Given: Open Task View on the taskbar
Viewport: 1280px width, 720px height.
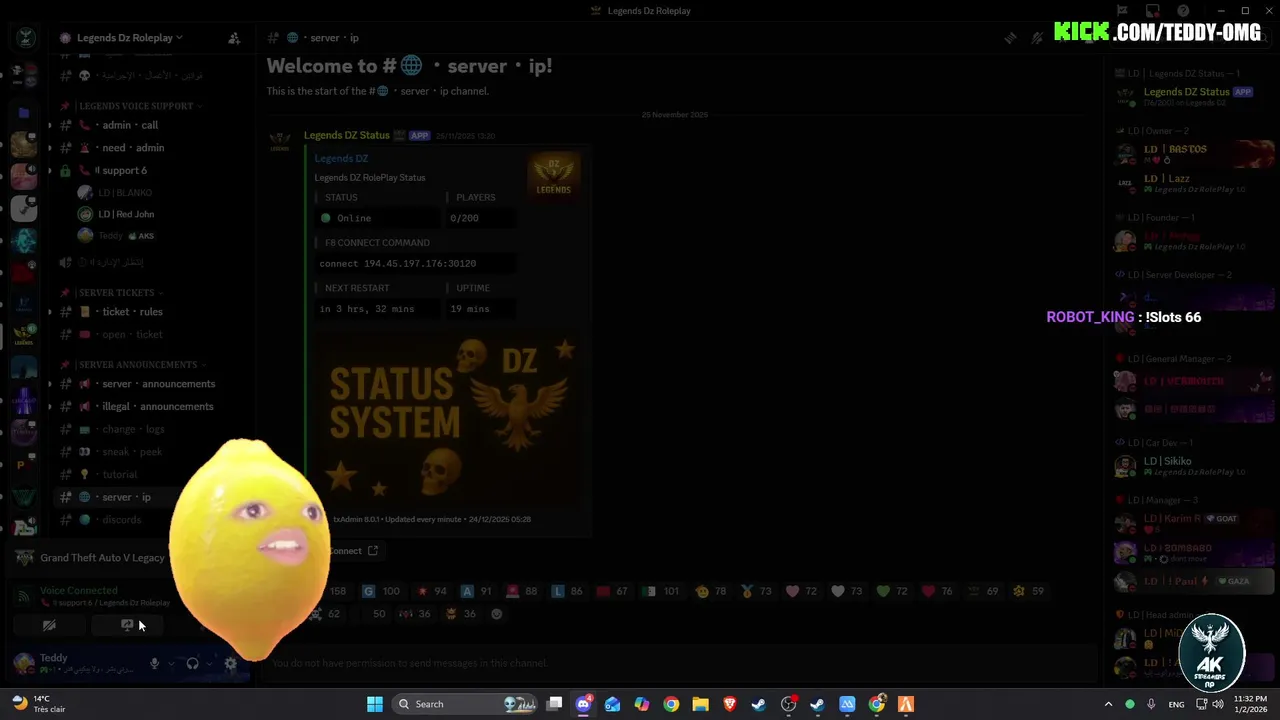Looking at the screenshot, I should coord(555,704).
